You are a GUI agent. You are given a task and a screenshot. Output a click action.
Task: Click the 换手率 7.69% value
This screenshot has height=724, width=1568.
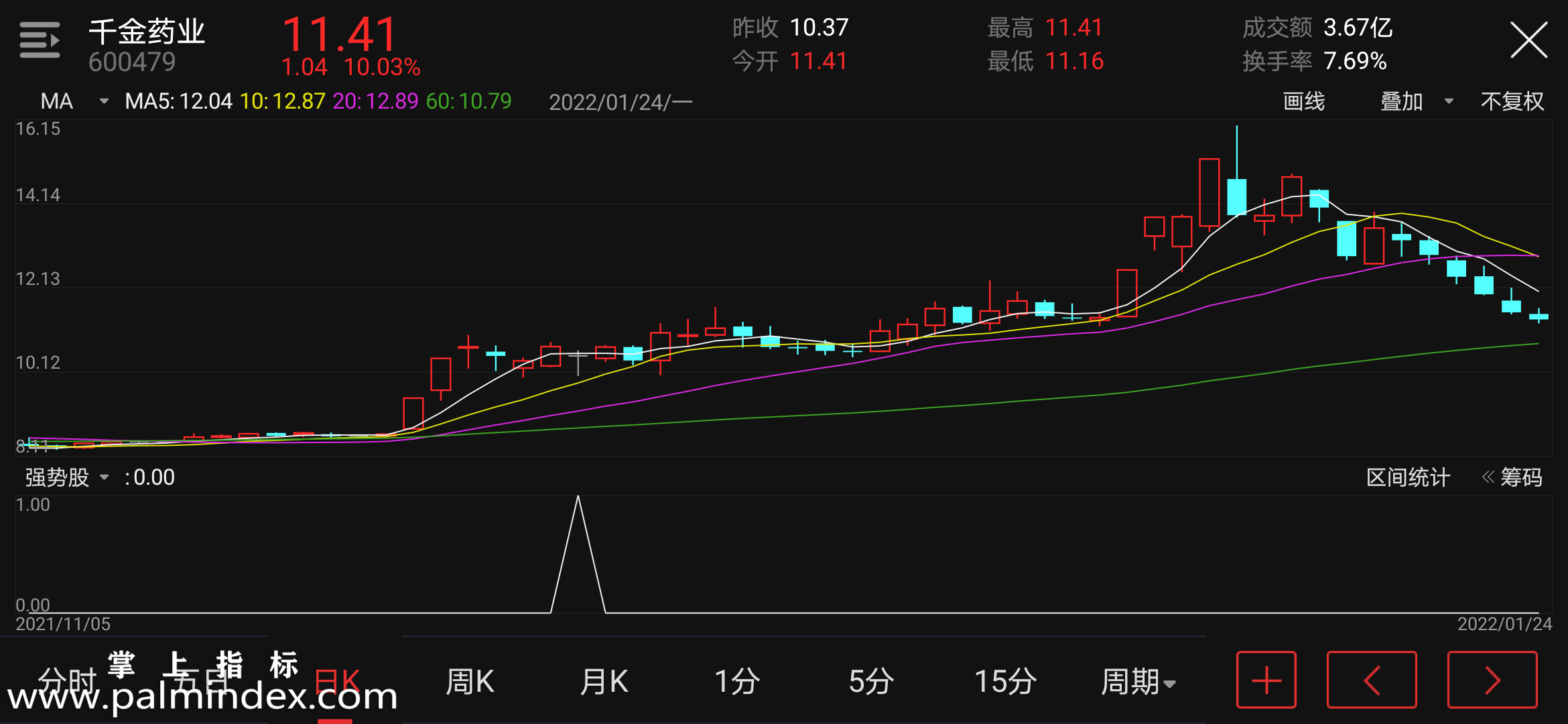(x=1355, y=61)
